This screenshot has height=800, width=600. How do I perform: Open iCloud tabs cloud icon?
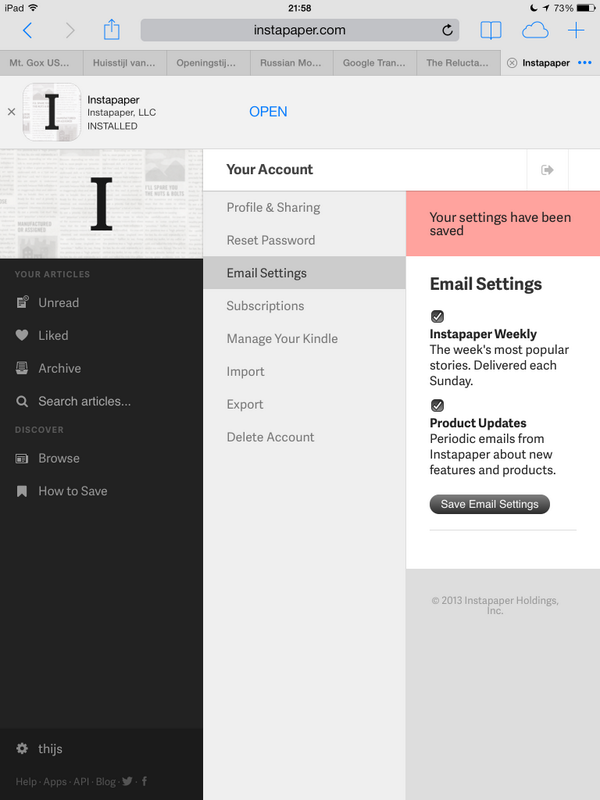(535, 31)
